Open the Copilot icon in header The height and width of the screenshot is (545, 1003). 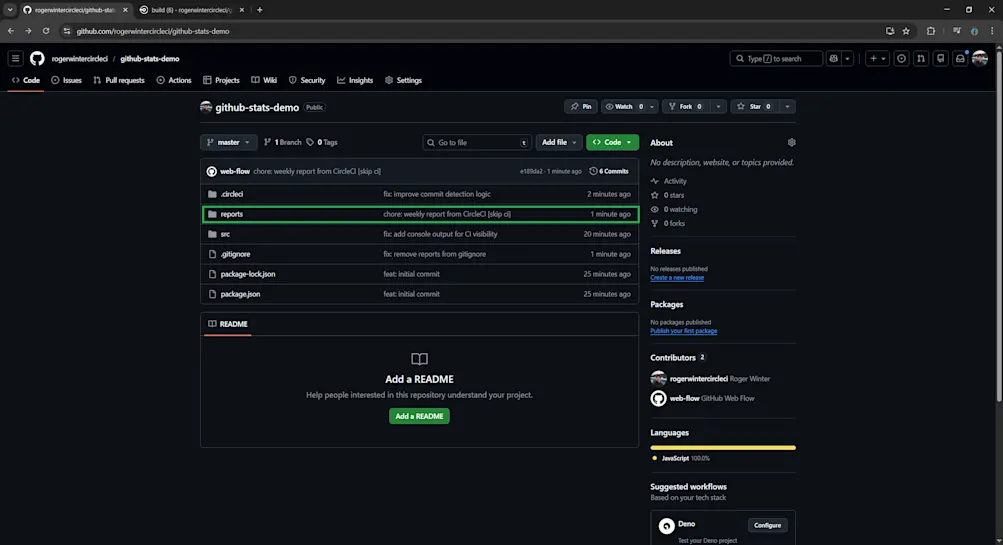point(833,58)
